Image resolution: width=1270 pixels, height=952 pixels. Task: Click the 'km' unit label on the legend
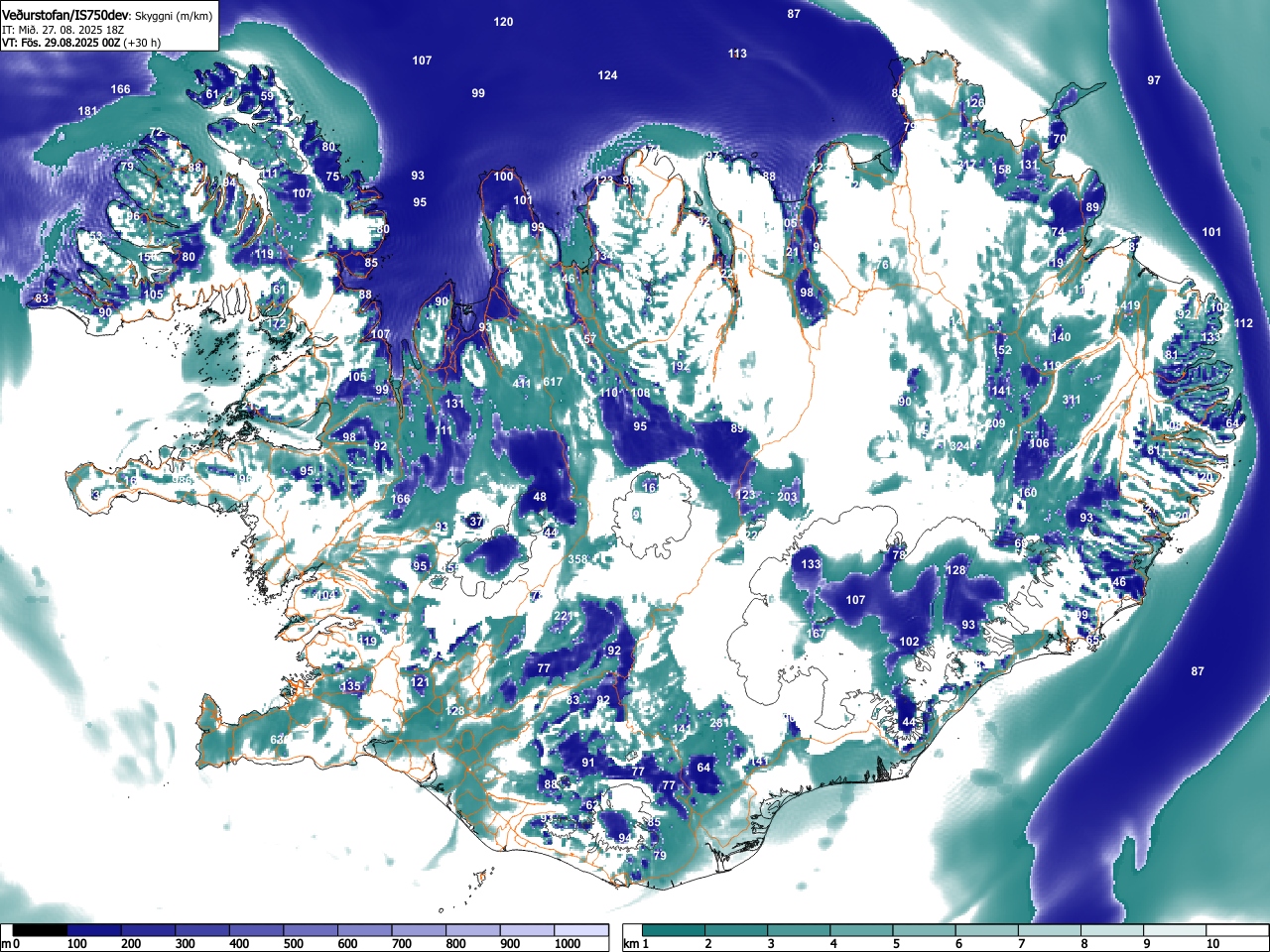click(x=631, y=944)
